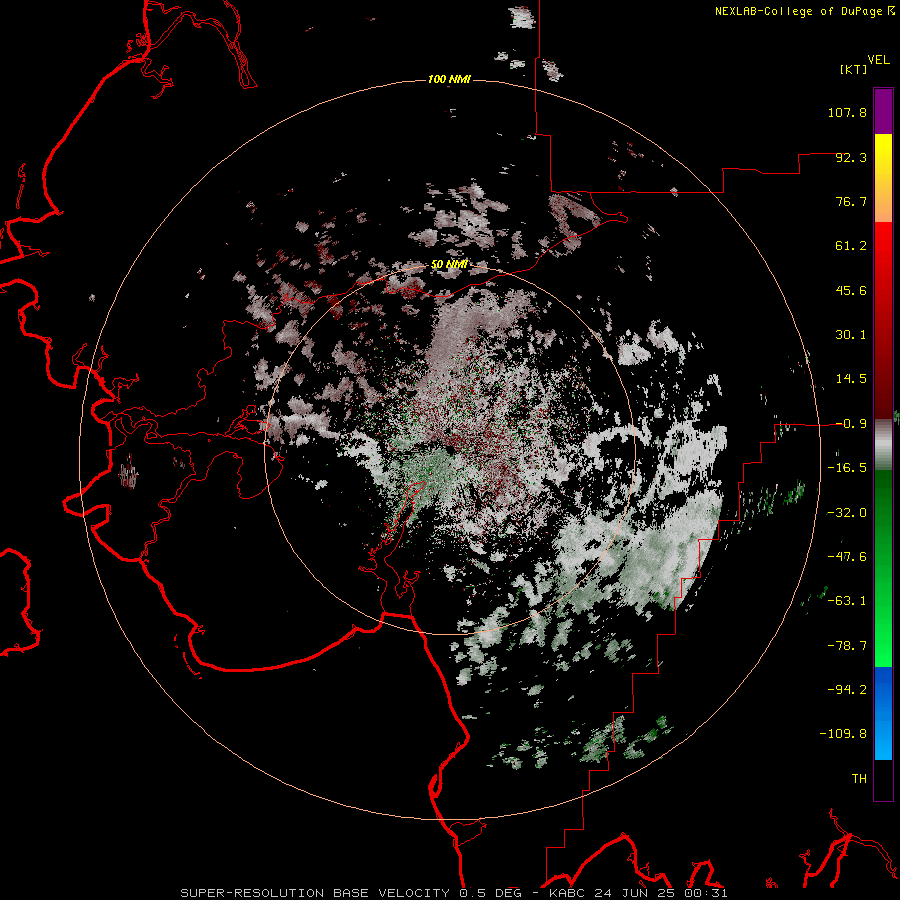Click the TH legend label
The width and height of the screenshot is (900, 900).
(859, 778)
